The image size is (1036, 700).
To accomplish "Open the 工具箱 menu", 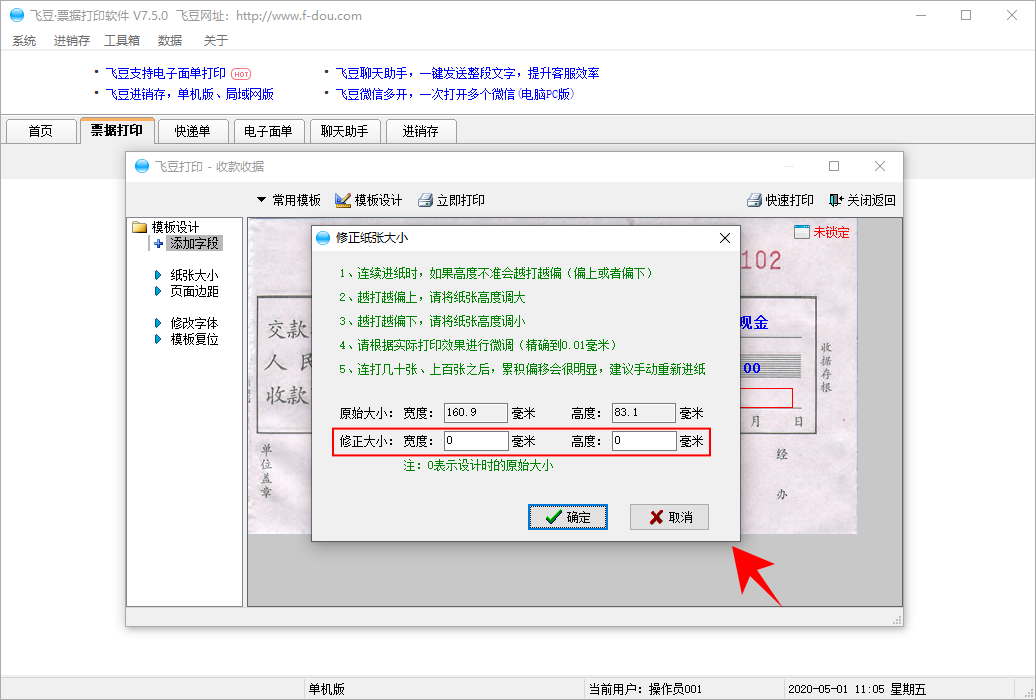I will click(x=122, y=41).
